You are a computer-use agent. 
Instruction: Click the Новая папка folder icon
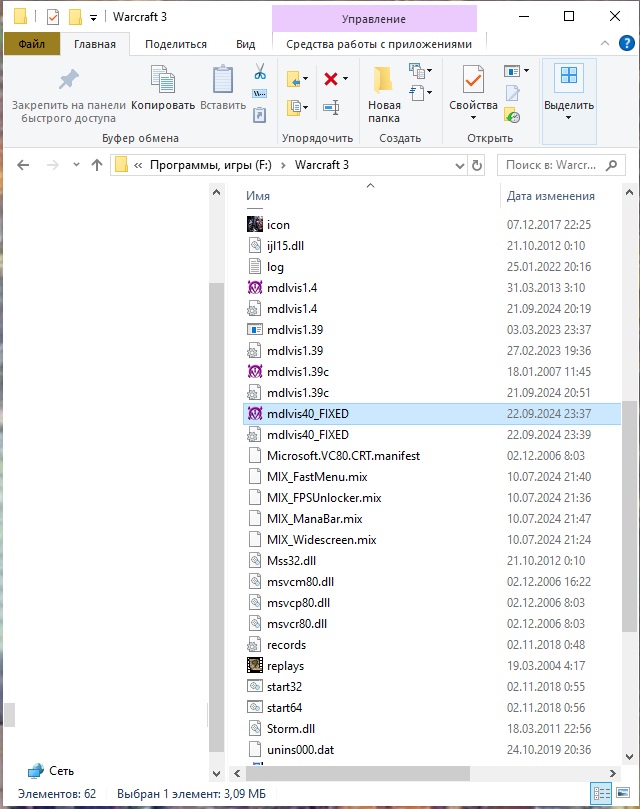point(383,79)
